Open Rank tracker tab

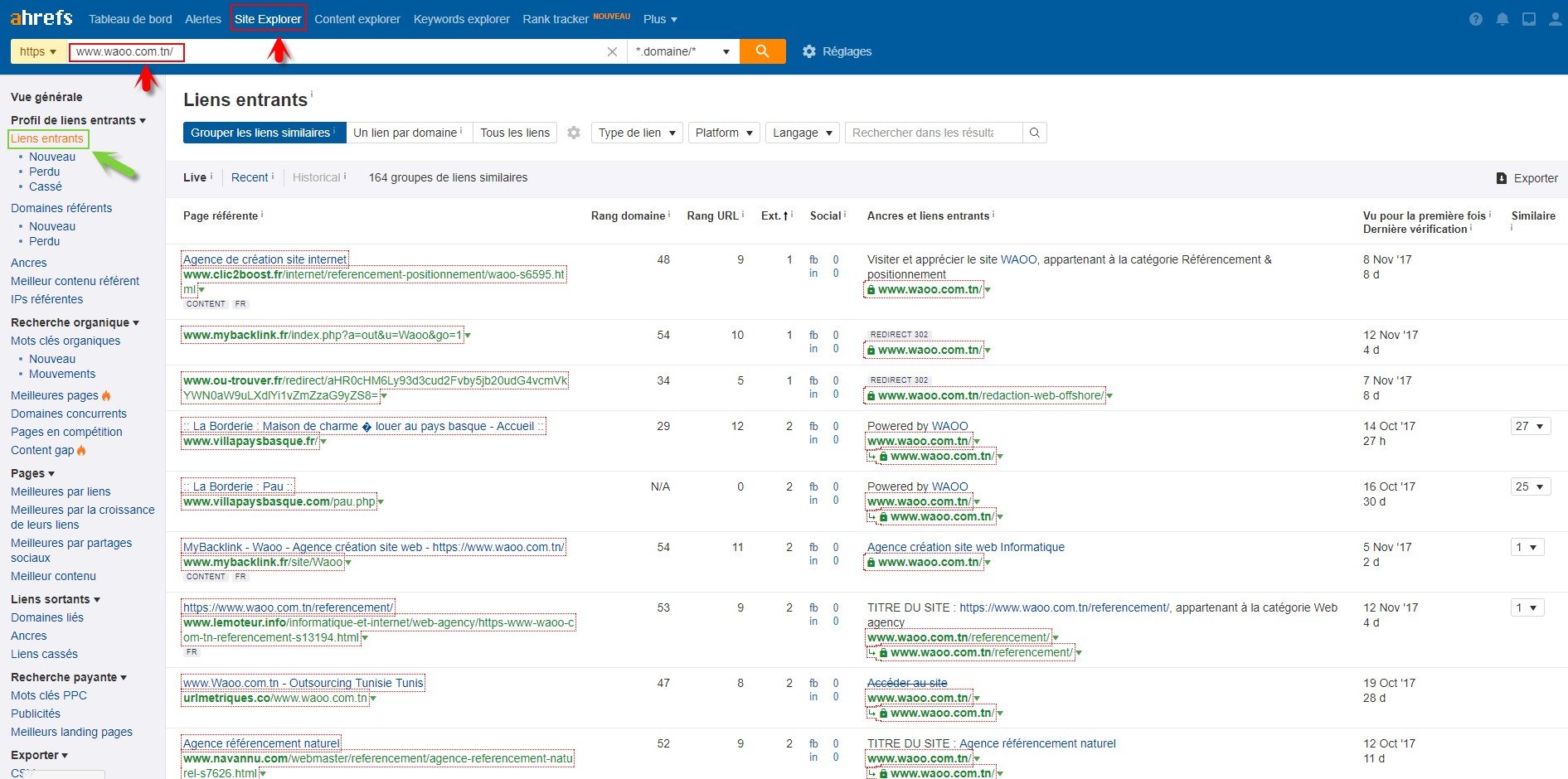tap(556, 19)
